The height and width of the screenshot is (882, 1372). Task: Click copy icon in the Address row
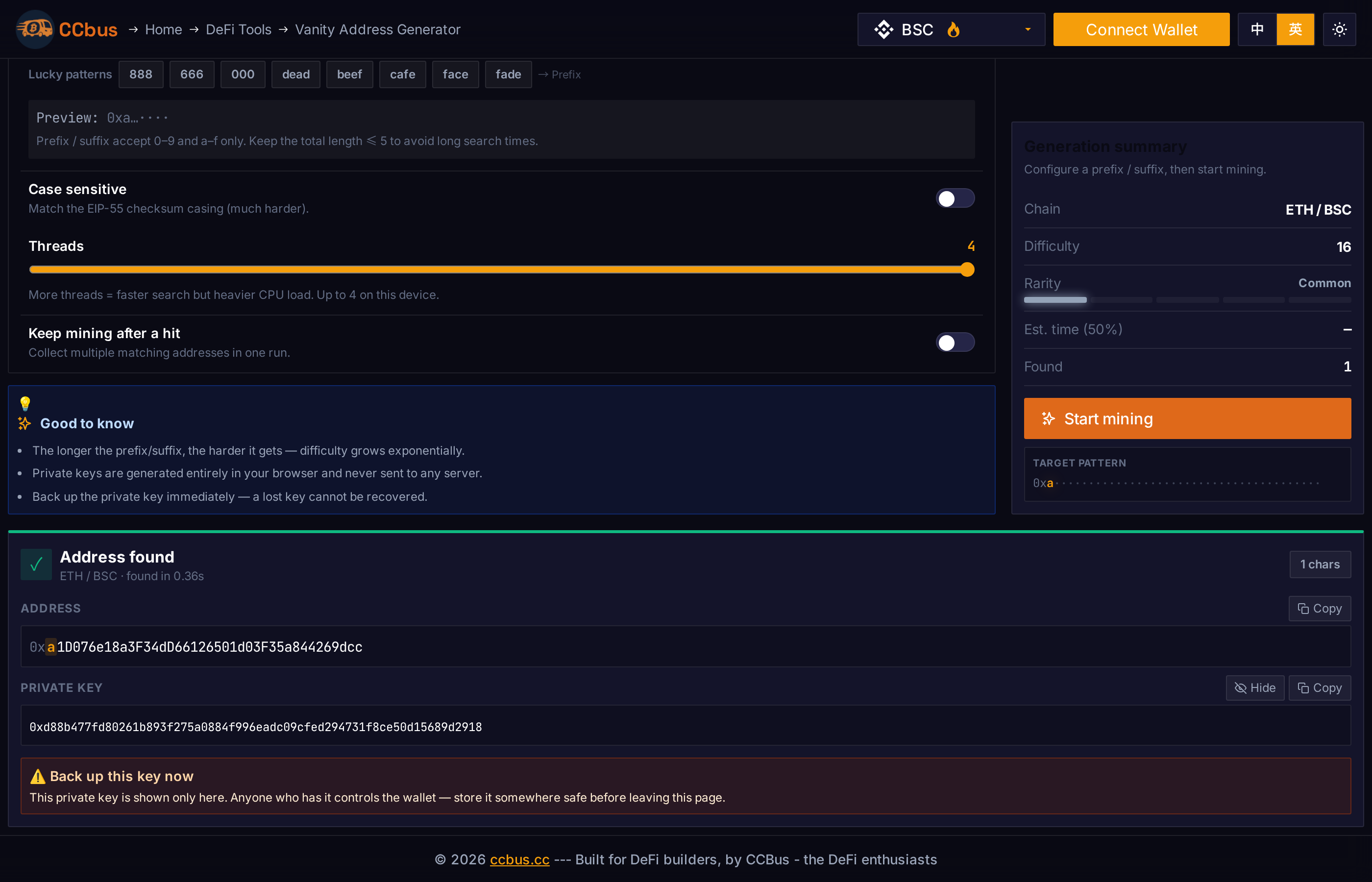(x=1303, y=608)
